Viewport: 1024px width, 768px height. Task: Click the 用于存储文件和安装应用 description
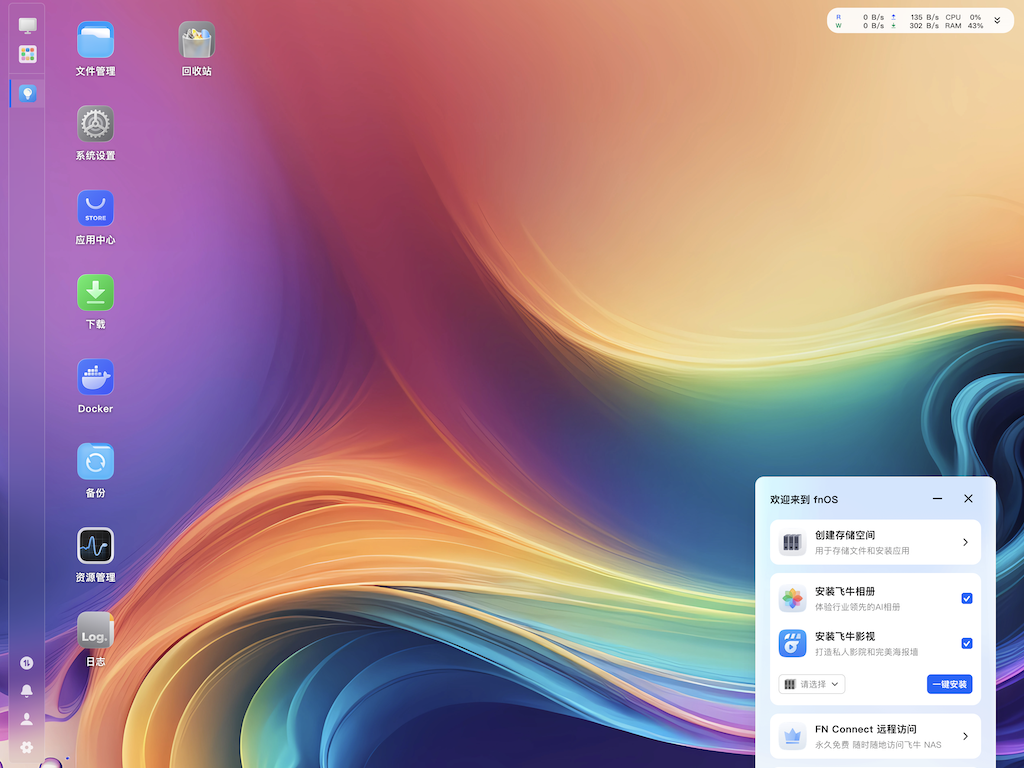click(x=861, y=551)
